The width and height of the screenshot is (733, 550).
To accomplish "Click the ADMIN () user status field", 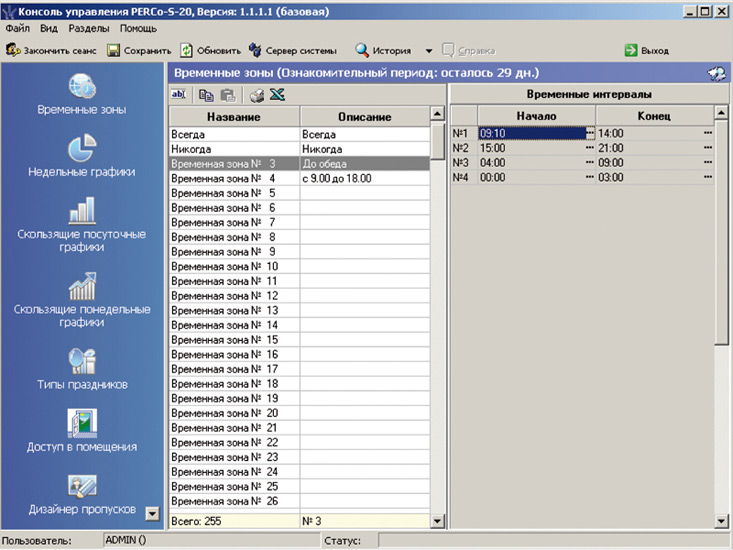I will [211, 541].
